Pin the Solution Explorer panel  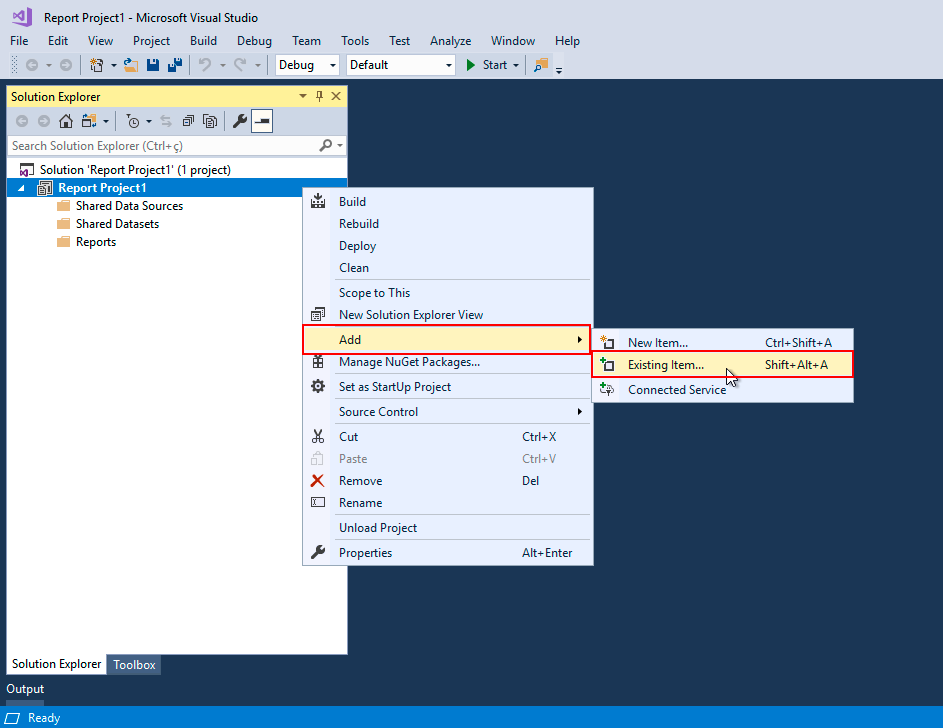tap(319, 96)
